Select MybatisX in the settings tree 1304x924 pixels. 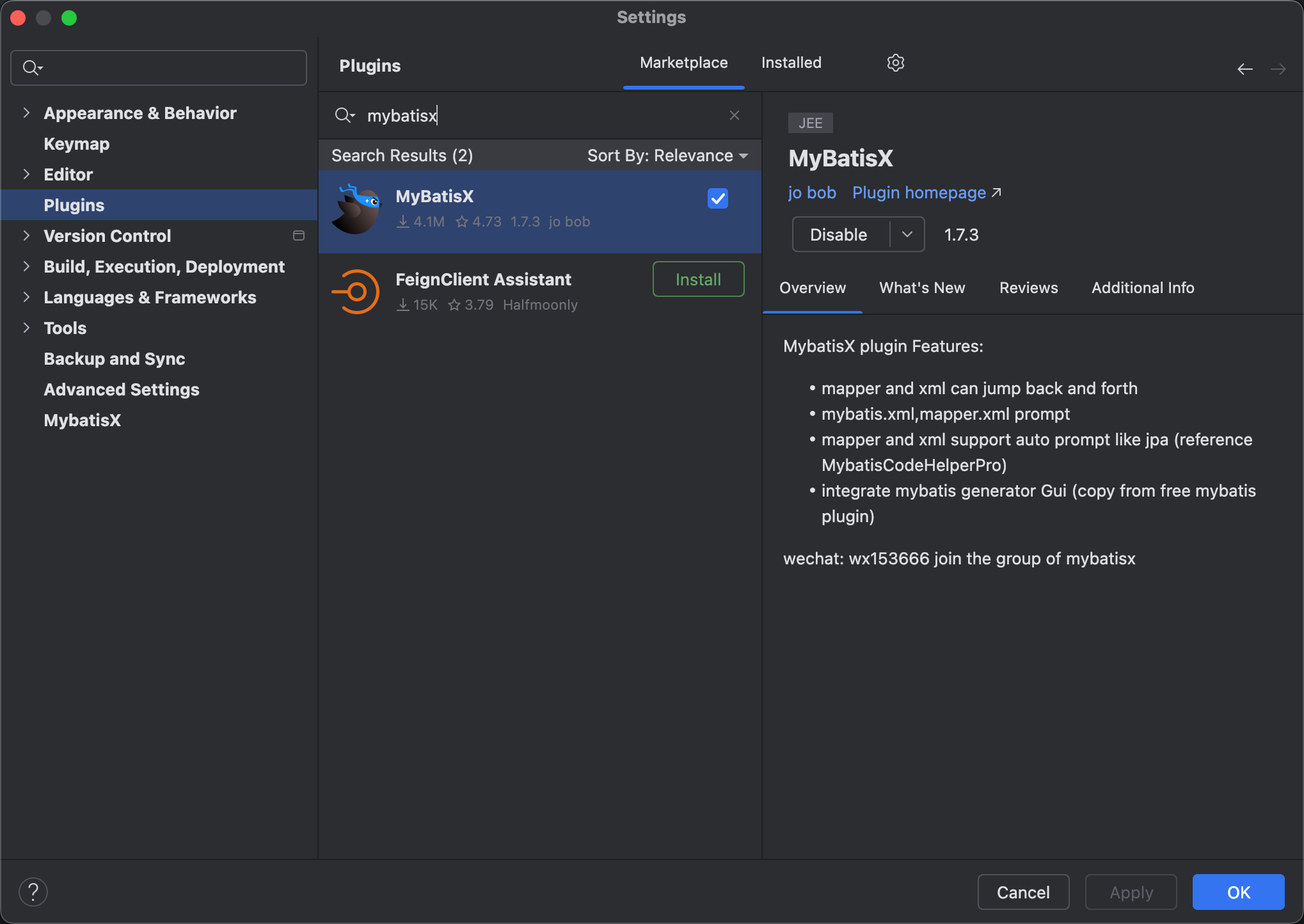(x=83, y=420)
